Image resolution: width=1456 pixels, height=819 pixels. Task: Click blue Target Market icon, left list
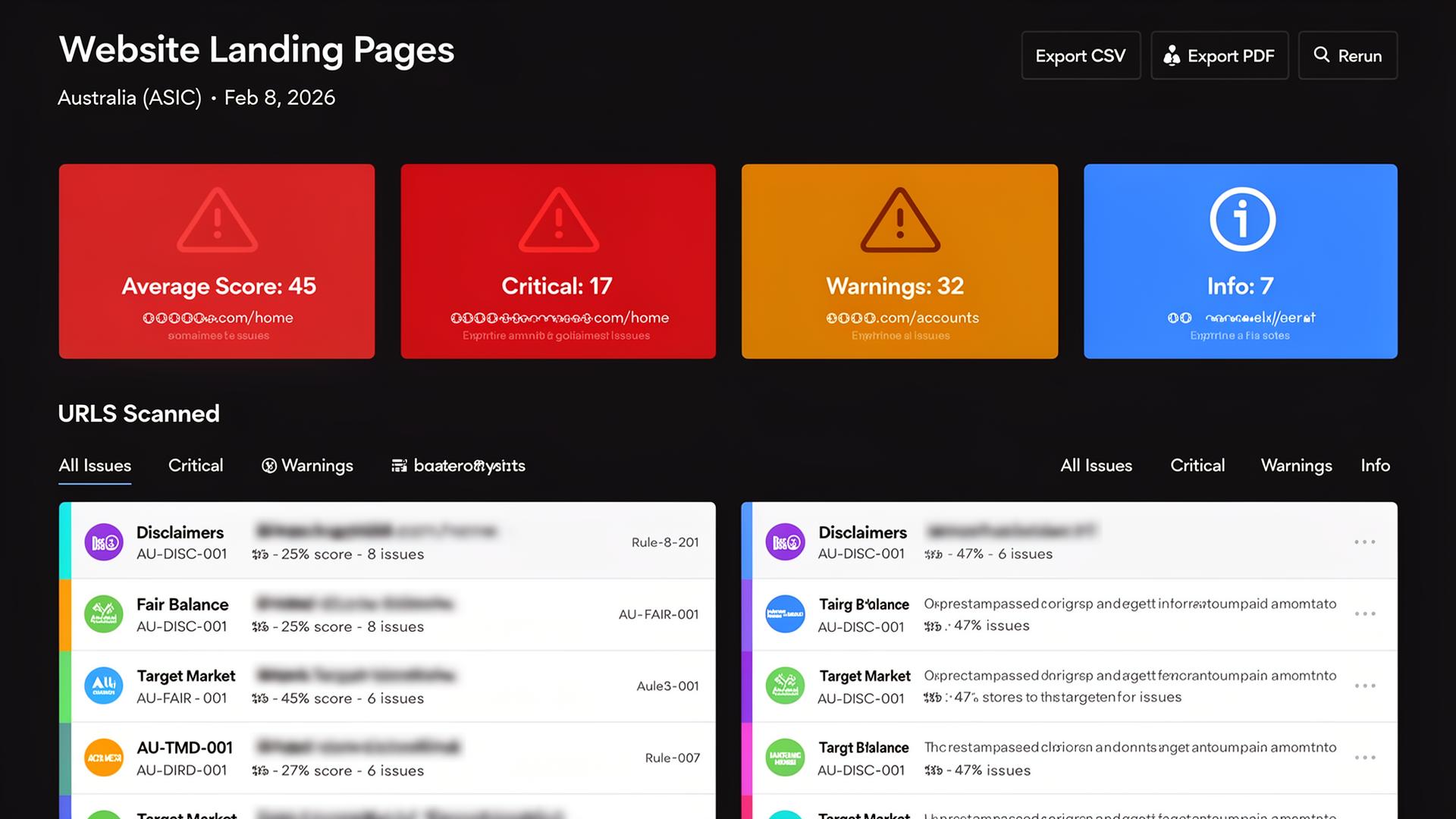pyautogui.click(x=103, y=686)
